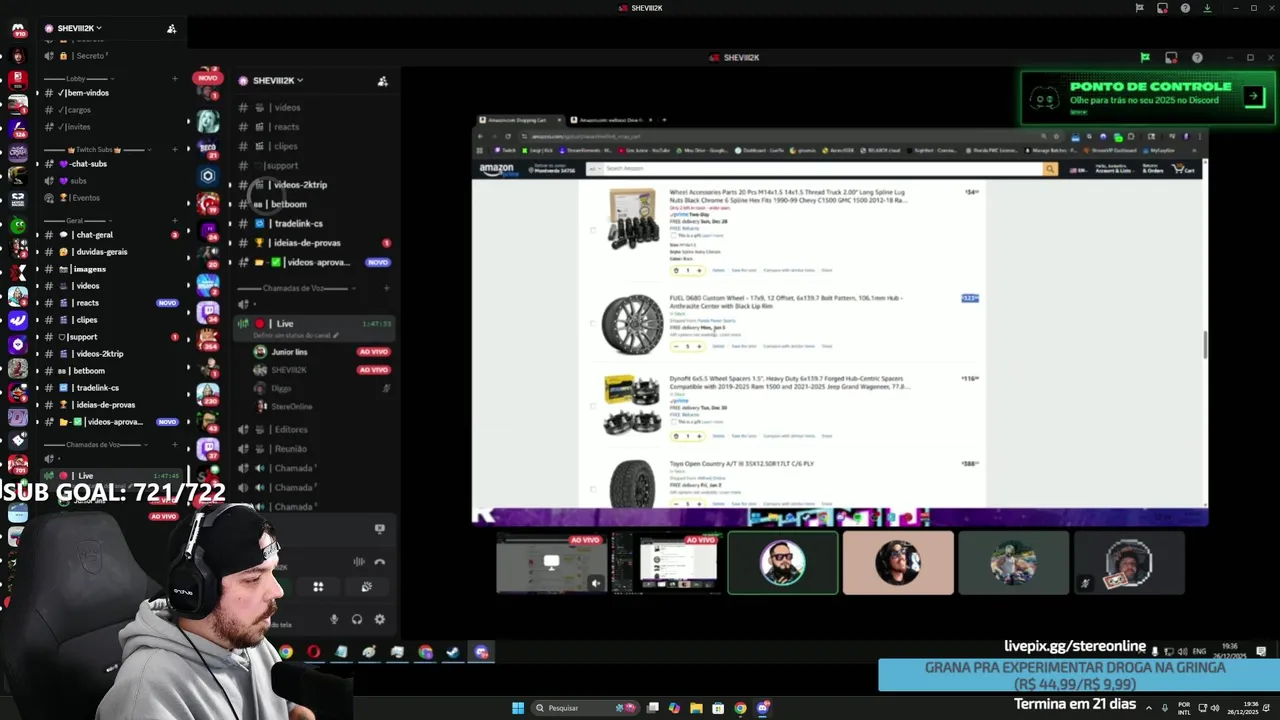Screen dimensions: 1280x720
Task: Open the NOVO unread pill in inner server list
Action: pos(207,77)
